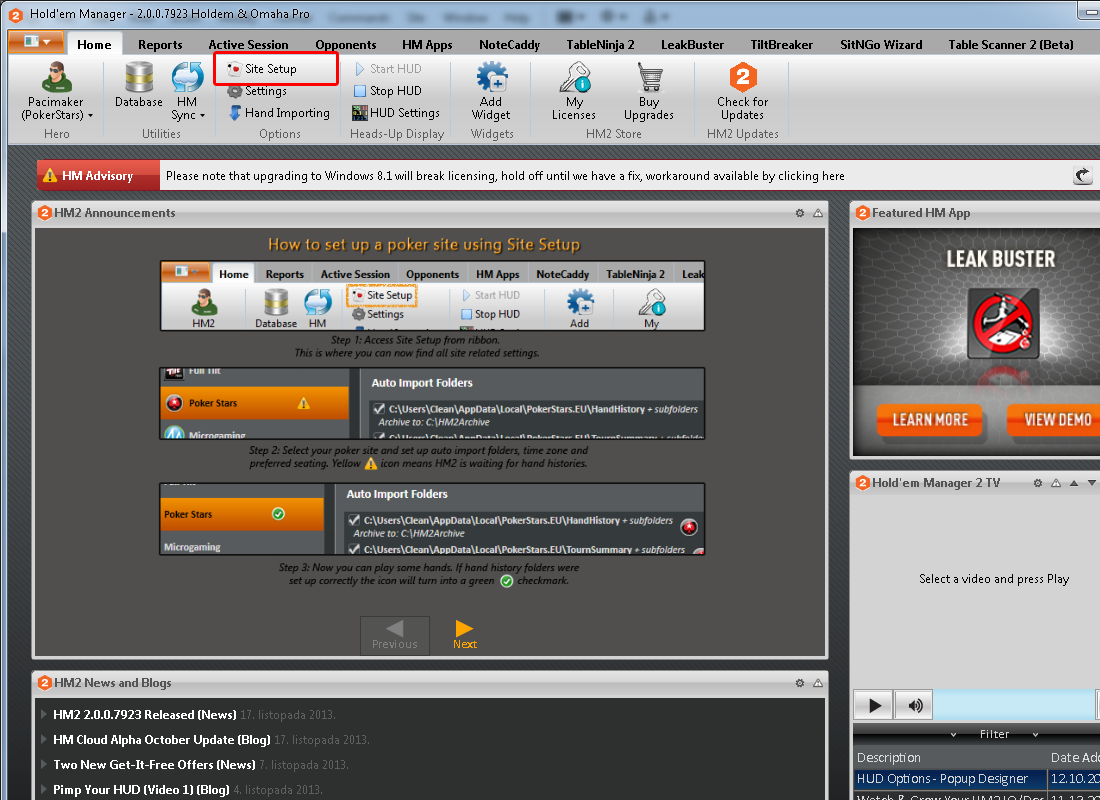The image size is (1100, 800).
Task: Open Hand Importing options
Action: pyautogui.click(x=278, y=113)
